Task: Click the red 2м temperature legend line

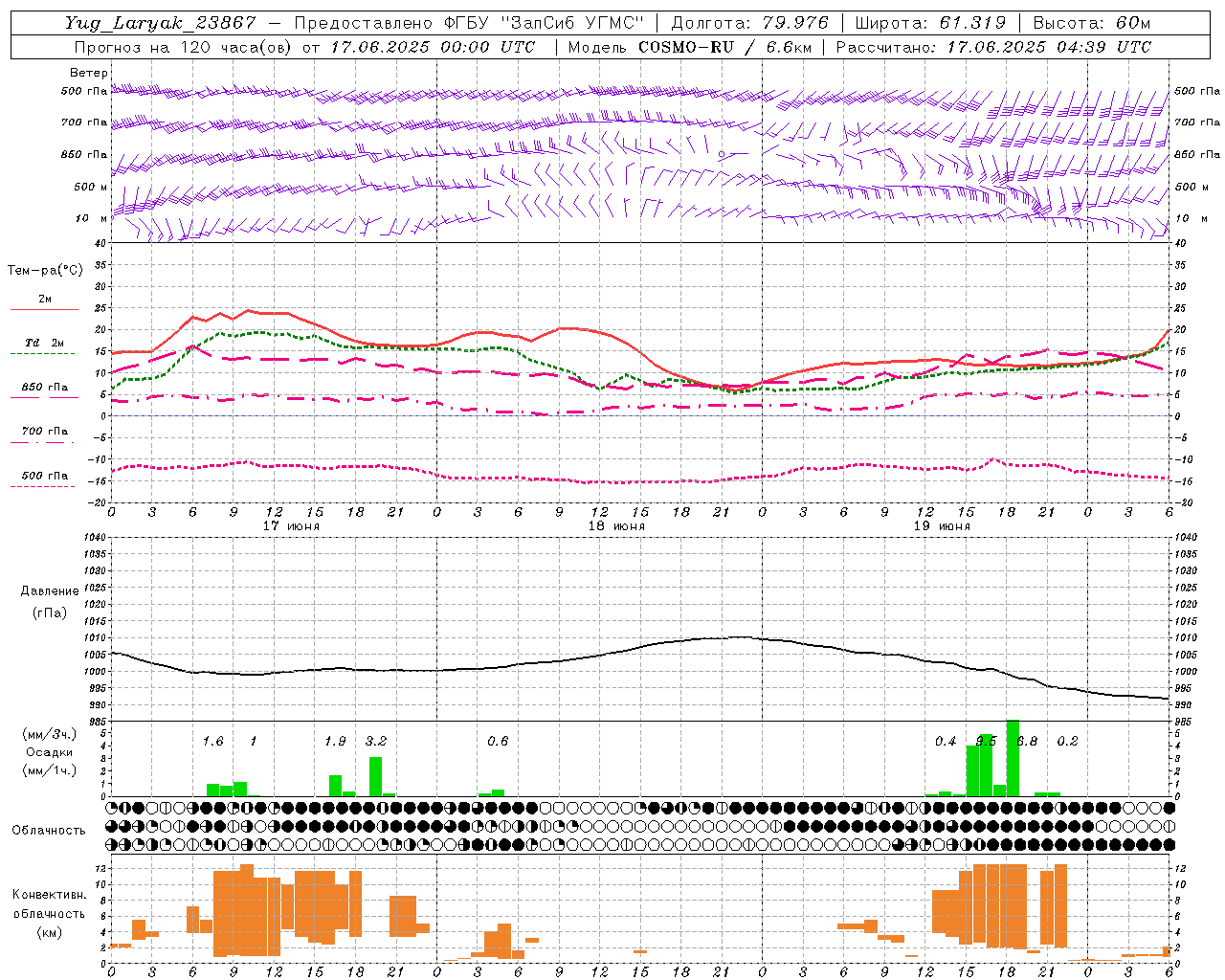Action: 44,309
